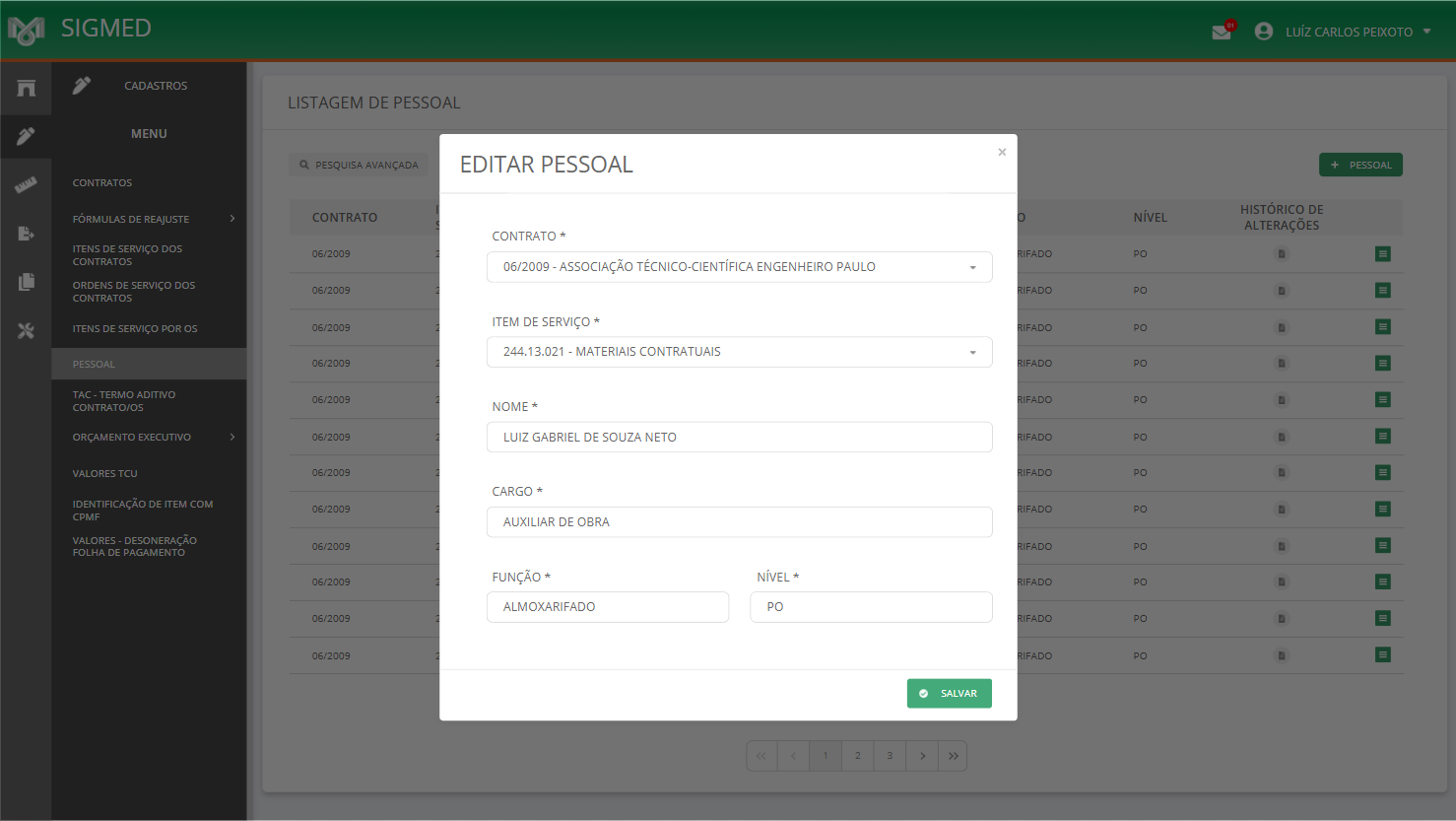
Task: Open the Contratos menu item
Action: click(102, 183)
